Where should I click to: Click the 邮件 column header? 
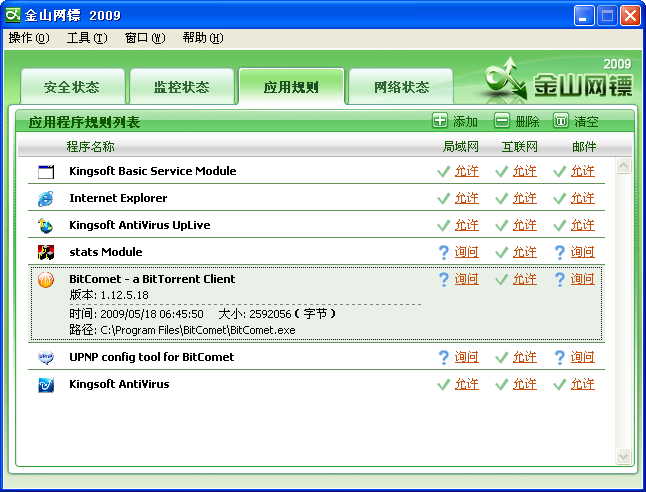pos(584,146)
